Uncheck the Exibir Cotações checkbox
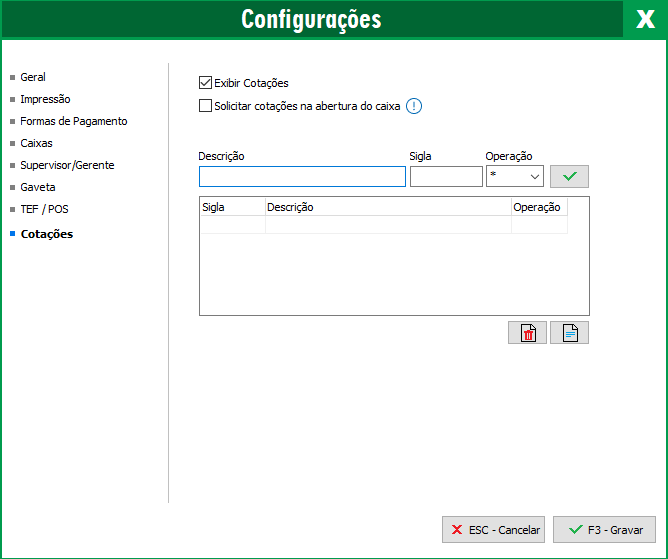The image size is (668, 559). click(x=206, y=83)
